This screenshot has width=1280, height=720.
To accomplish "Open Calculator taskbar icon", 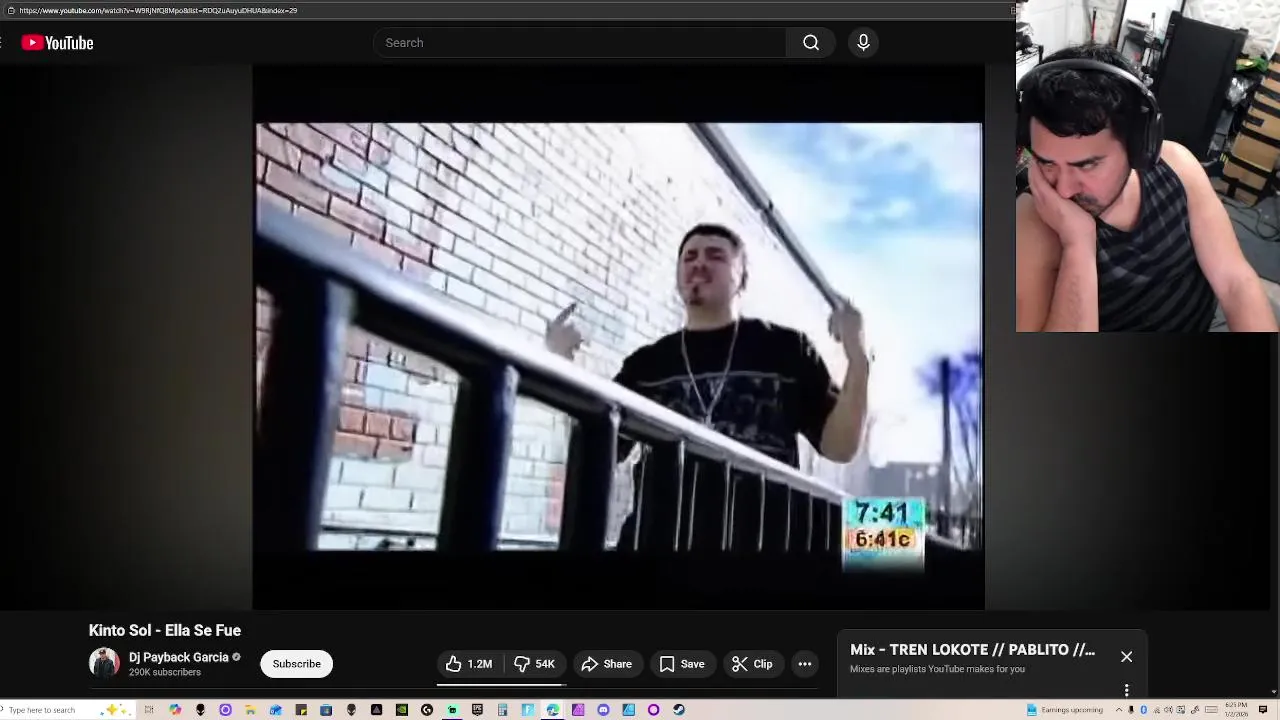I will point(502,710).
